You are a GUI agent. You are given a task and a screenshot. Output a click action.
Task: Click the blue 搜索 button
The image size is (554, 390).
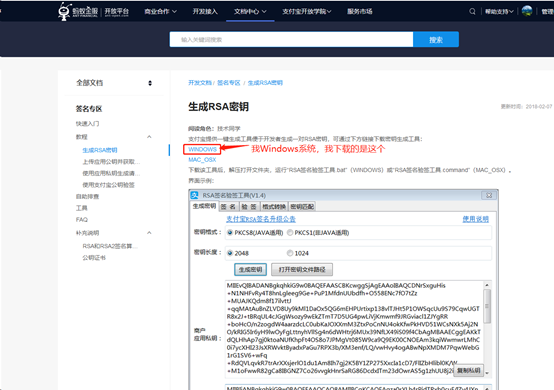click(436, 39)
